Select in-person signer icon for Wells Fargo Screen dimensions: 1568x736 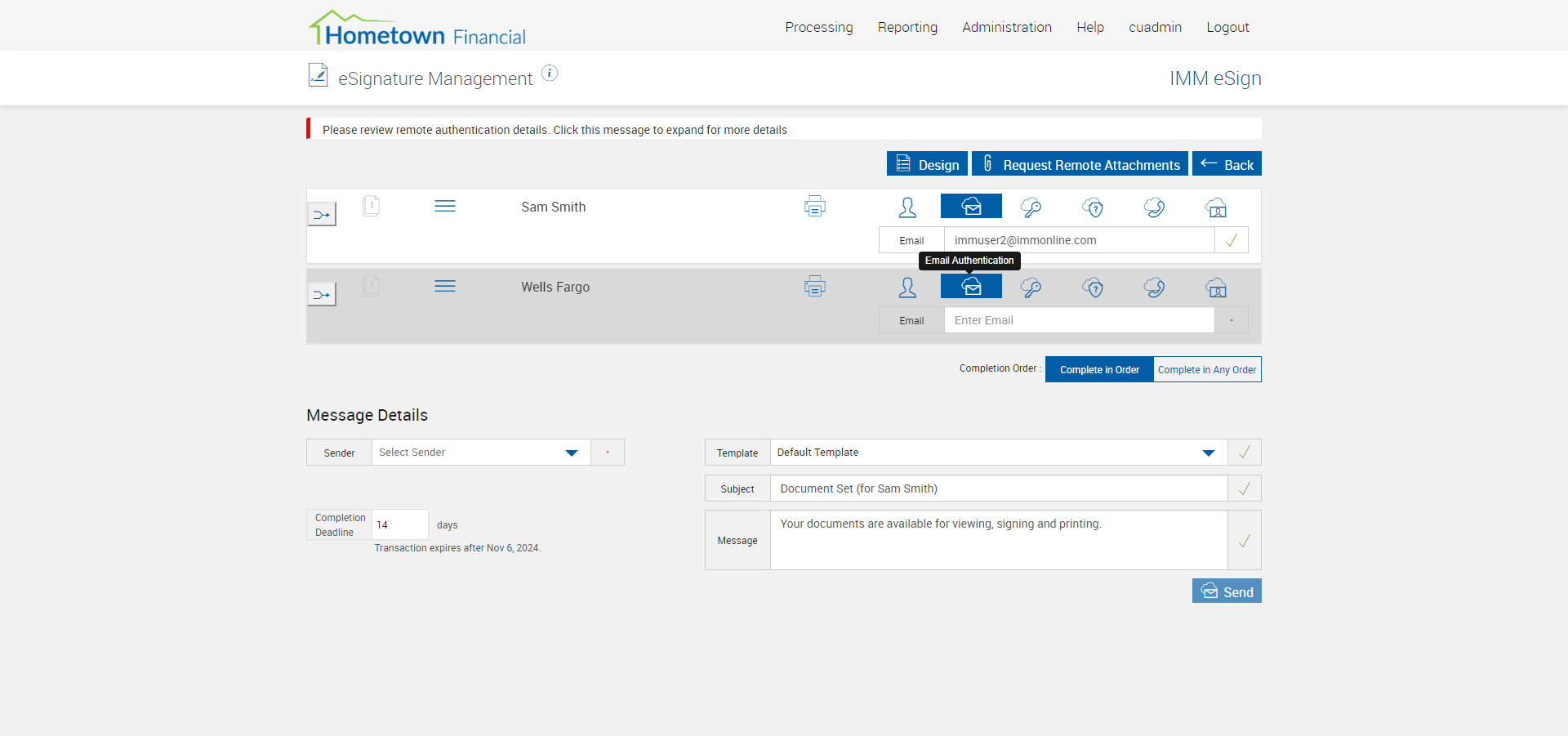(x=907, y=288)
